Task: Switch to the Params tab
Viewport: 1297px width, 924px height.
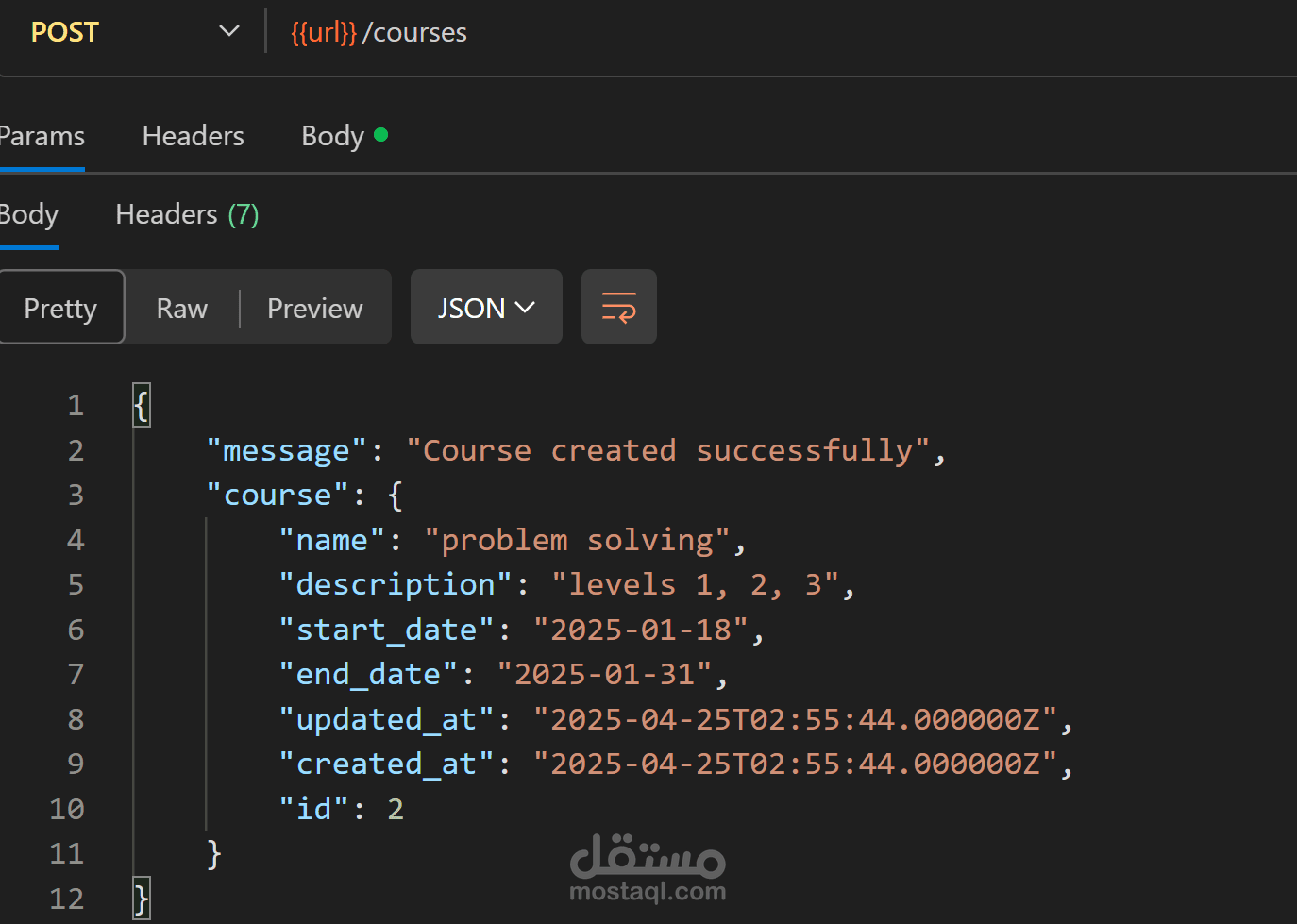Action: coord(42,136)
